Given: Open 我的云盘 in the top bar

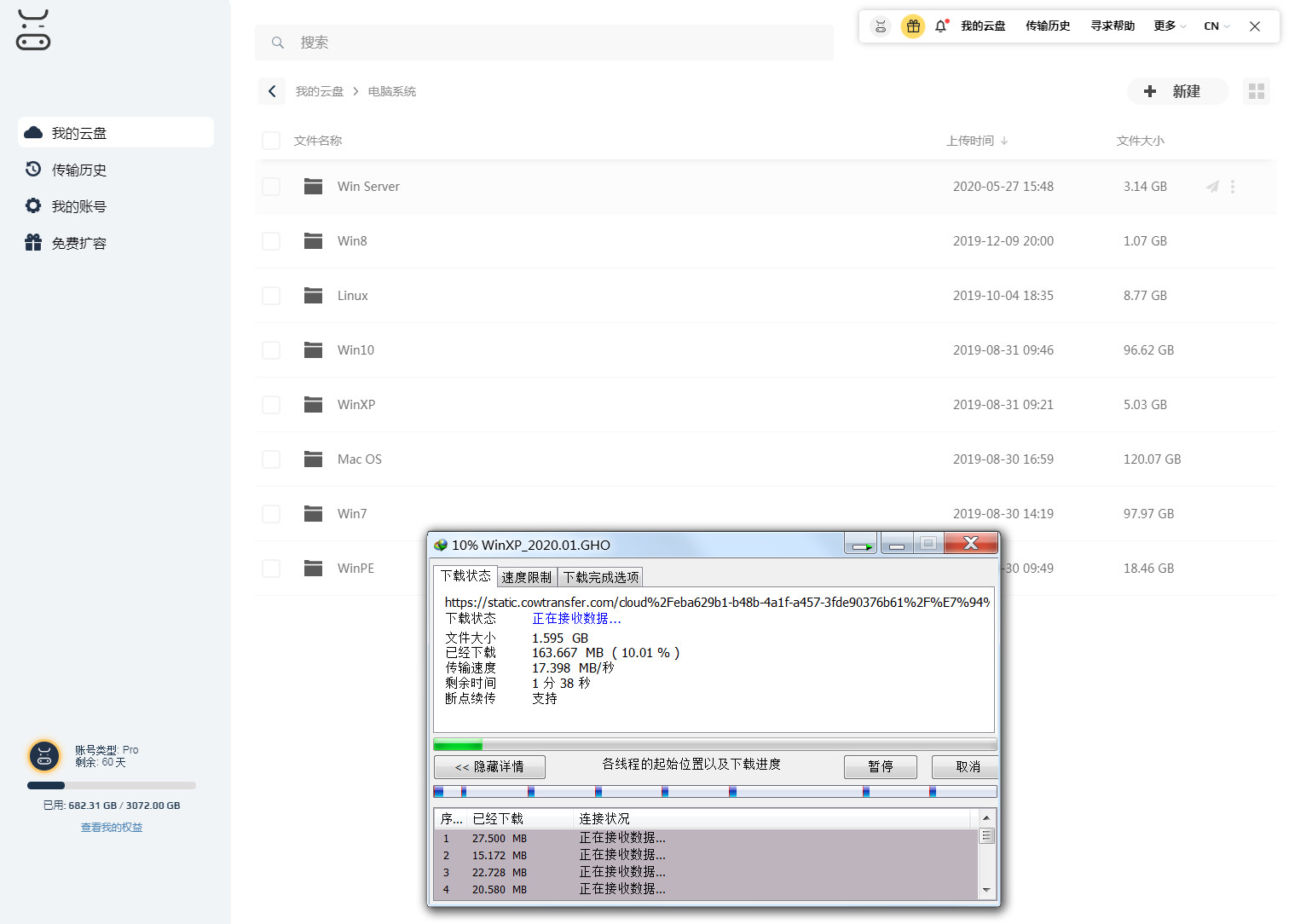Looking at the screenshot, I should [x=983, y=26].
